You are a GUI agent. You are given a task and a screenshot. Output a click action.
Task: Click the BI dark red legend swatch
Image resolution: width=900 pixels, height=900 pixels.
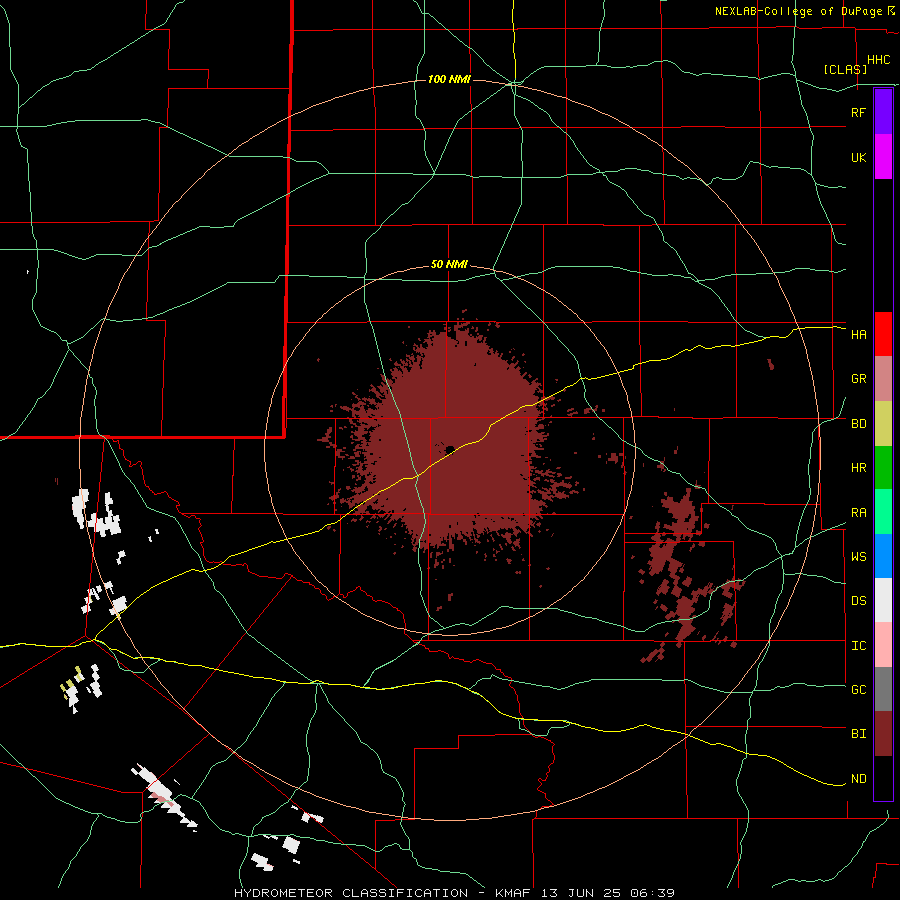883,734
